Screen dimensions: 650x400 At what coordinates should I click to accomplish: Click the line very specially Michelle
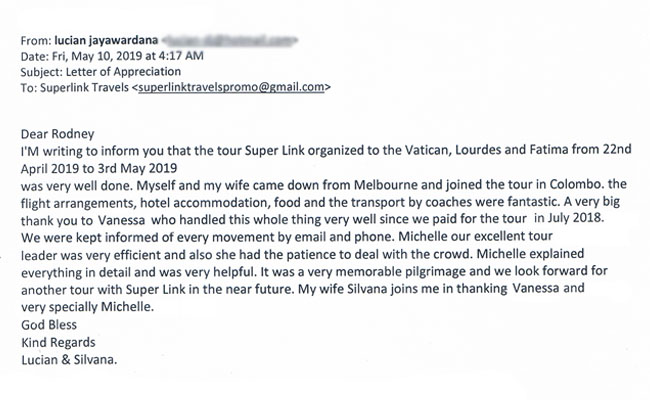(87, 307)
